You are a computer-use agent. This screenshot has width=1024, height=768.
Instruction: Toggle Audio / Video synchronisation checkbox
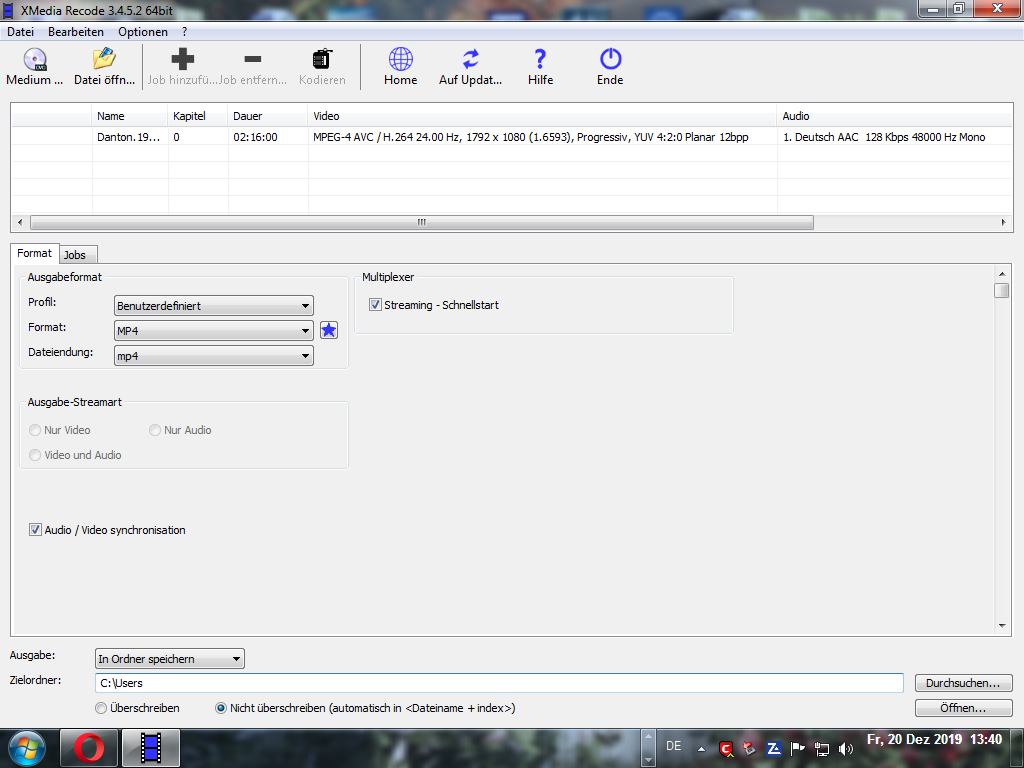[35, 530]
